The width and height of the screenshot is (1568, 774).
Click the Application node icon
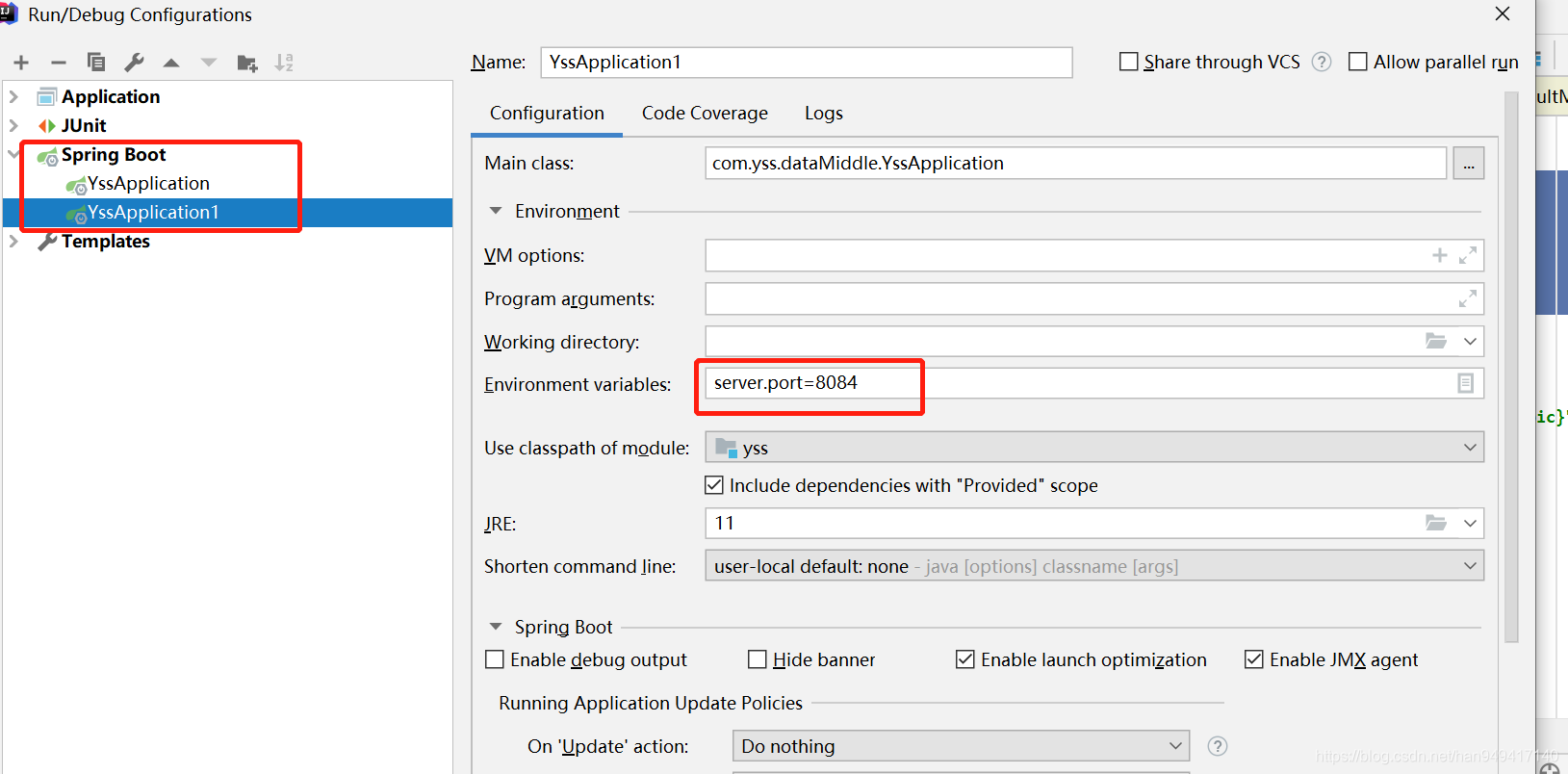coord(46,96)
